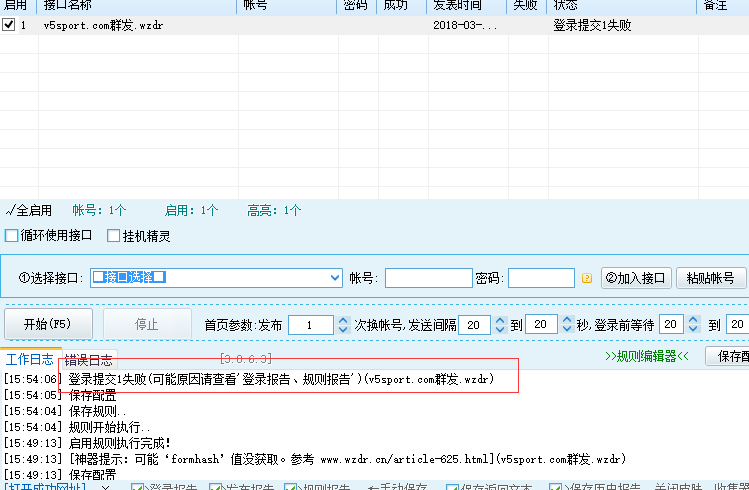The width and height of the screenshot is (749, 490).
Task: Enable the 循环使用接口 checkbox
Action: click(12, 236)
